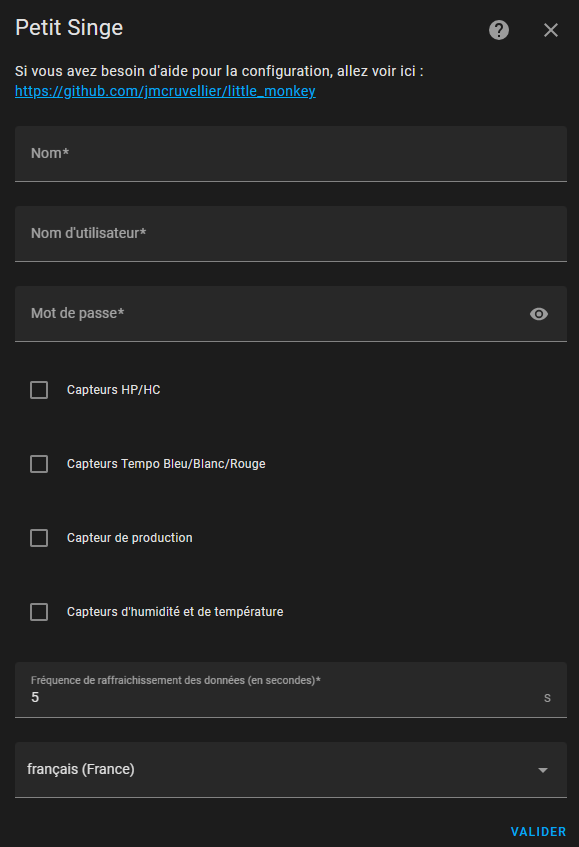Click the Capteurs Tempo Bleu/Blanc/Rouge label

coord(166,464)
